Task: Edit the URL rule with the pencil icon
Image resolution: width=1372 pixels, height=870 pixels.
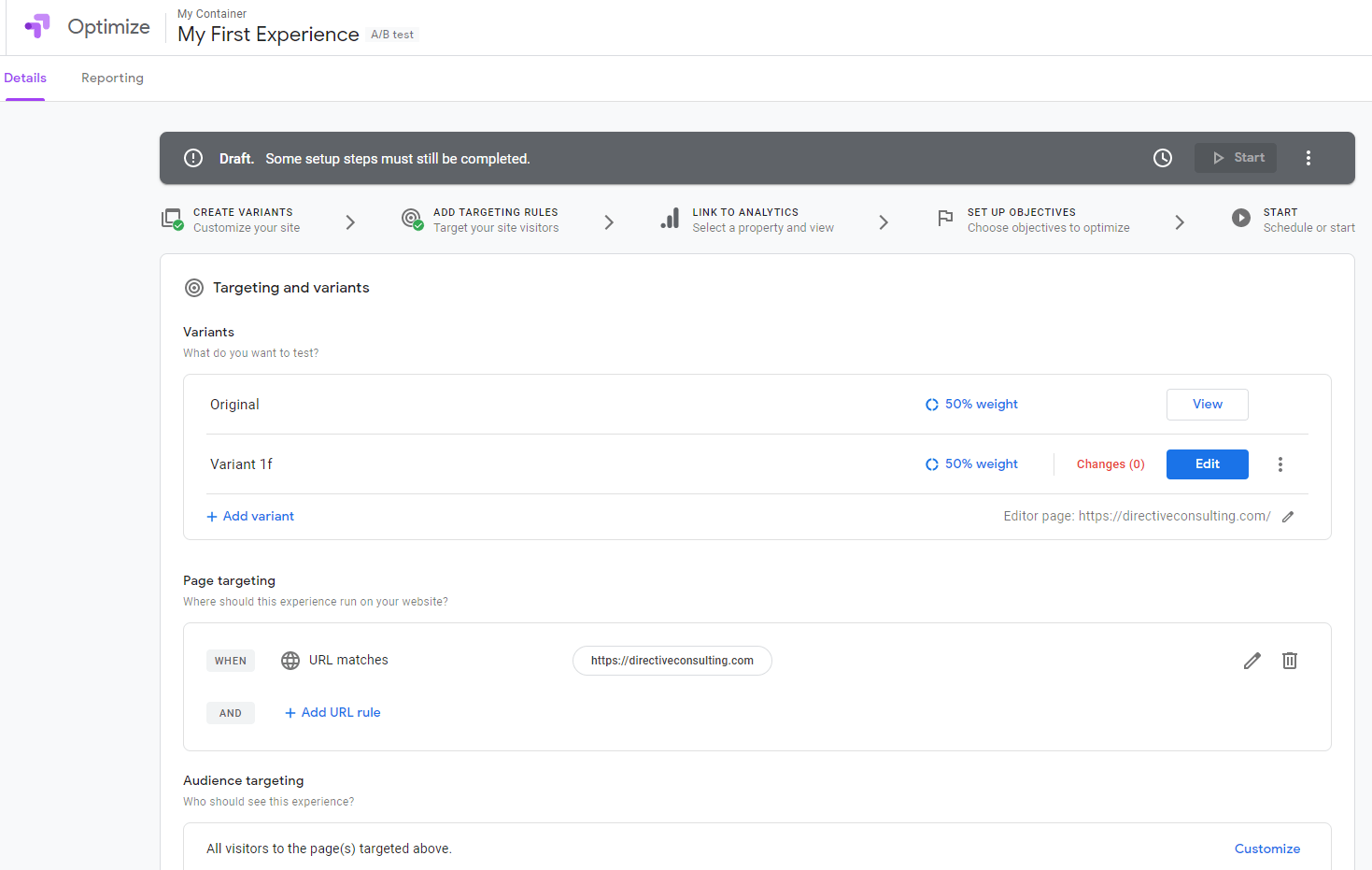Action: point(1252,661)
